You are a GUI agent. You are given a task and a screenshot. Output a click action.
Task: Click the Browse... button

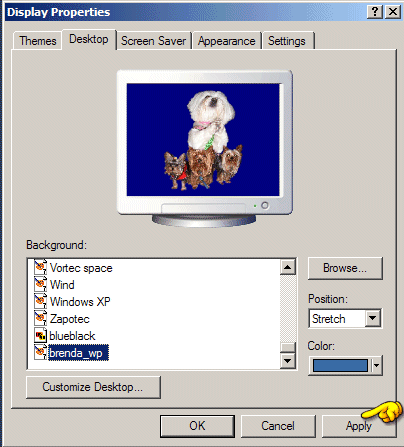point(345,268)
